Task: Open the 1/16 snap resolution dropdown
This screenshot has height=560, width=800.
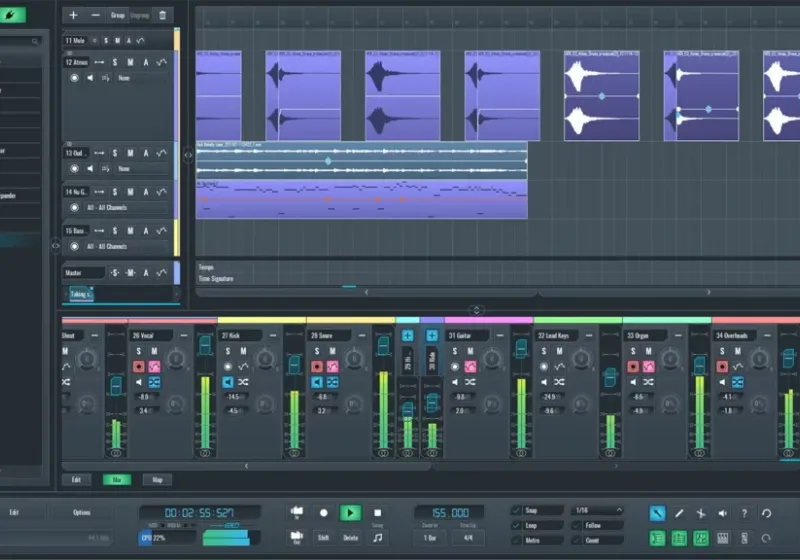Action: tap(597, 511)
